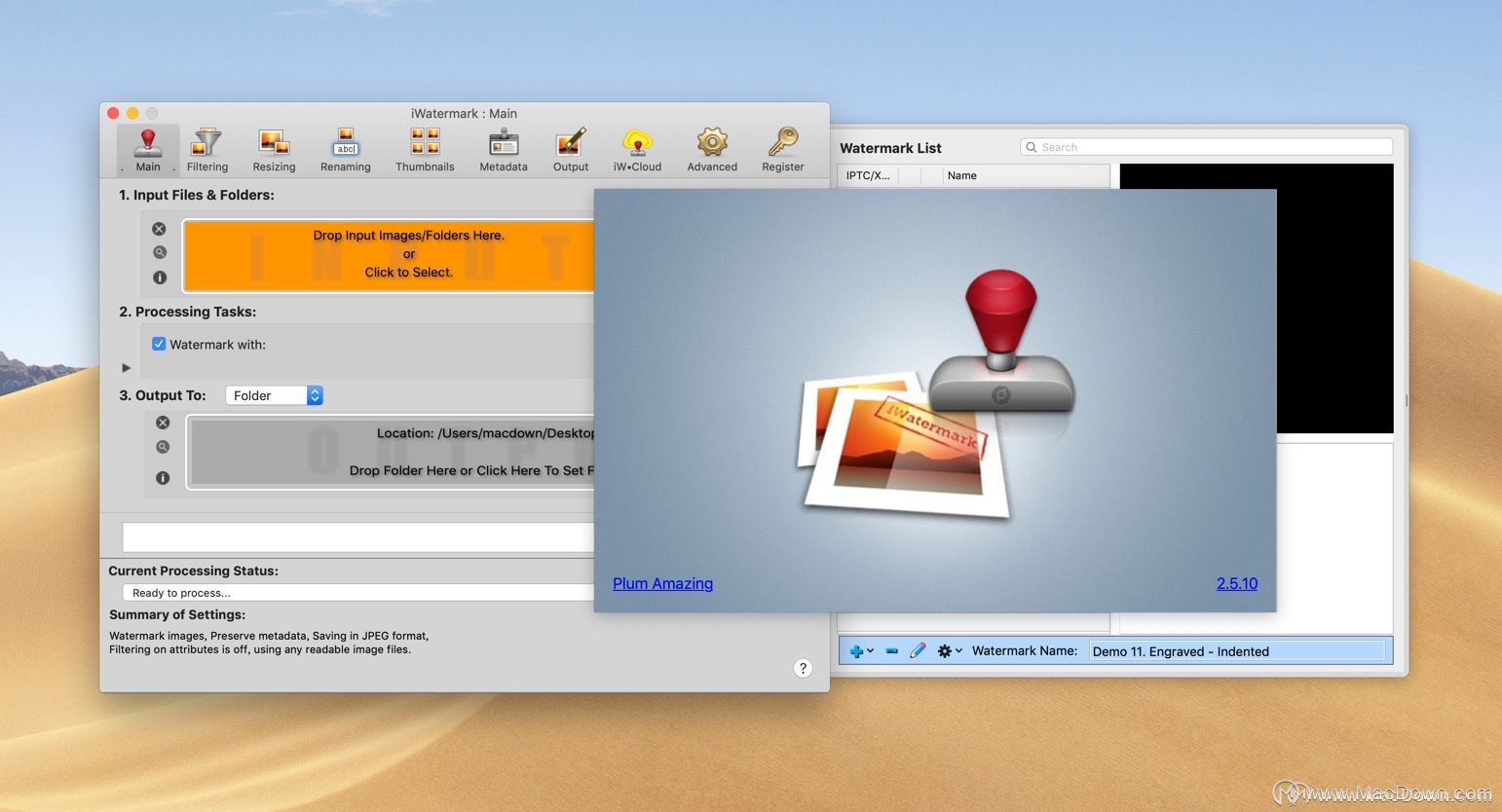The image size is (1502, 812).
Task: Click magnifier icon beside output location
Action: click(163, 447)
